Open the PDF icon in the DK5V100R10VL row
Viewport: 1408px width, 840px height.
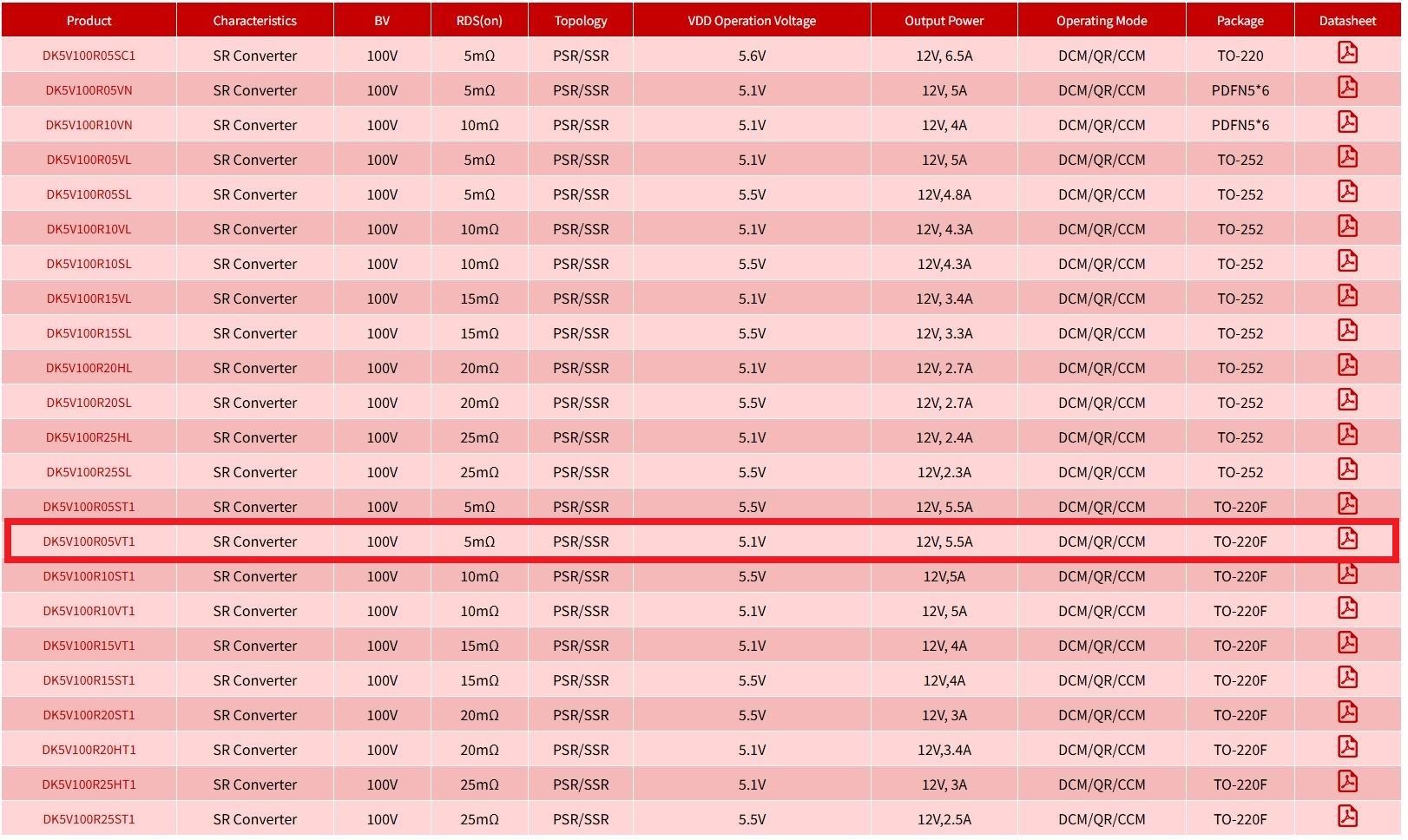(x=1347, y=227)
